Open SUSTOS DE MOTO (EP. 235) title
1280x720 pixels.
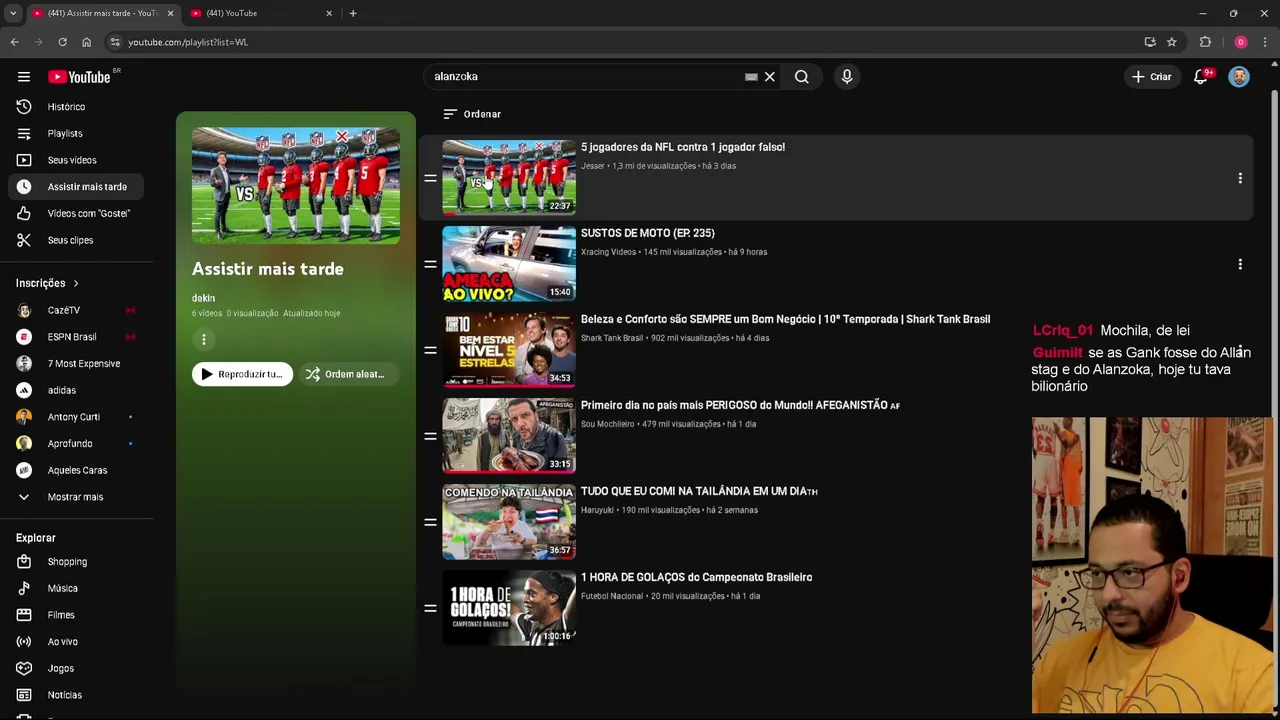point(648,233)
